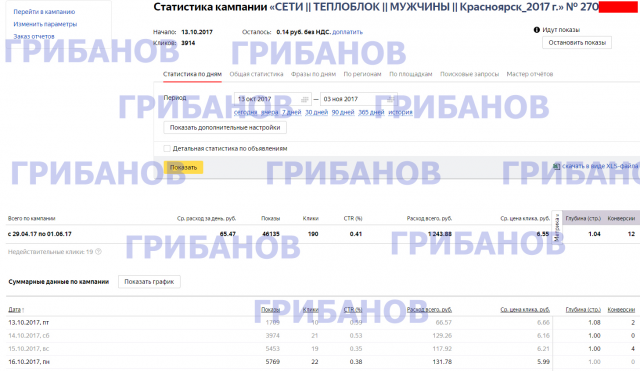The image size is (640, 371).
Task: Switch to 'Статистика по дням' tab
Action: coord(192,74)
